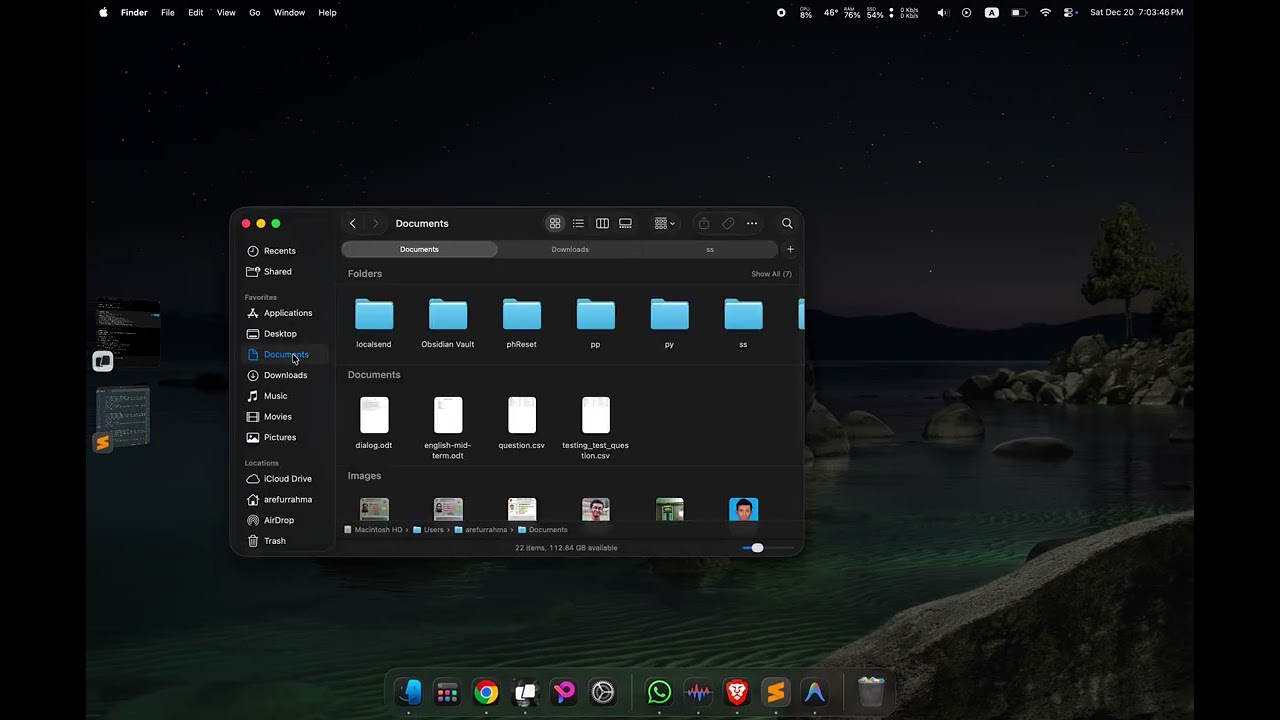Click Users in the path bar

click(x=428, y=530)
